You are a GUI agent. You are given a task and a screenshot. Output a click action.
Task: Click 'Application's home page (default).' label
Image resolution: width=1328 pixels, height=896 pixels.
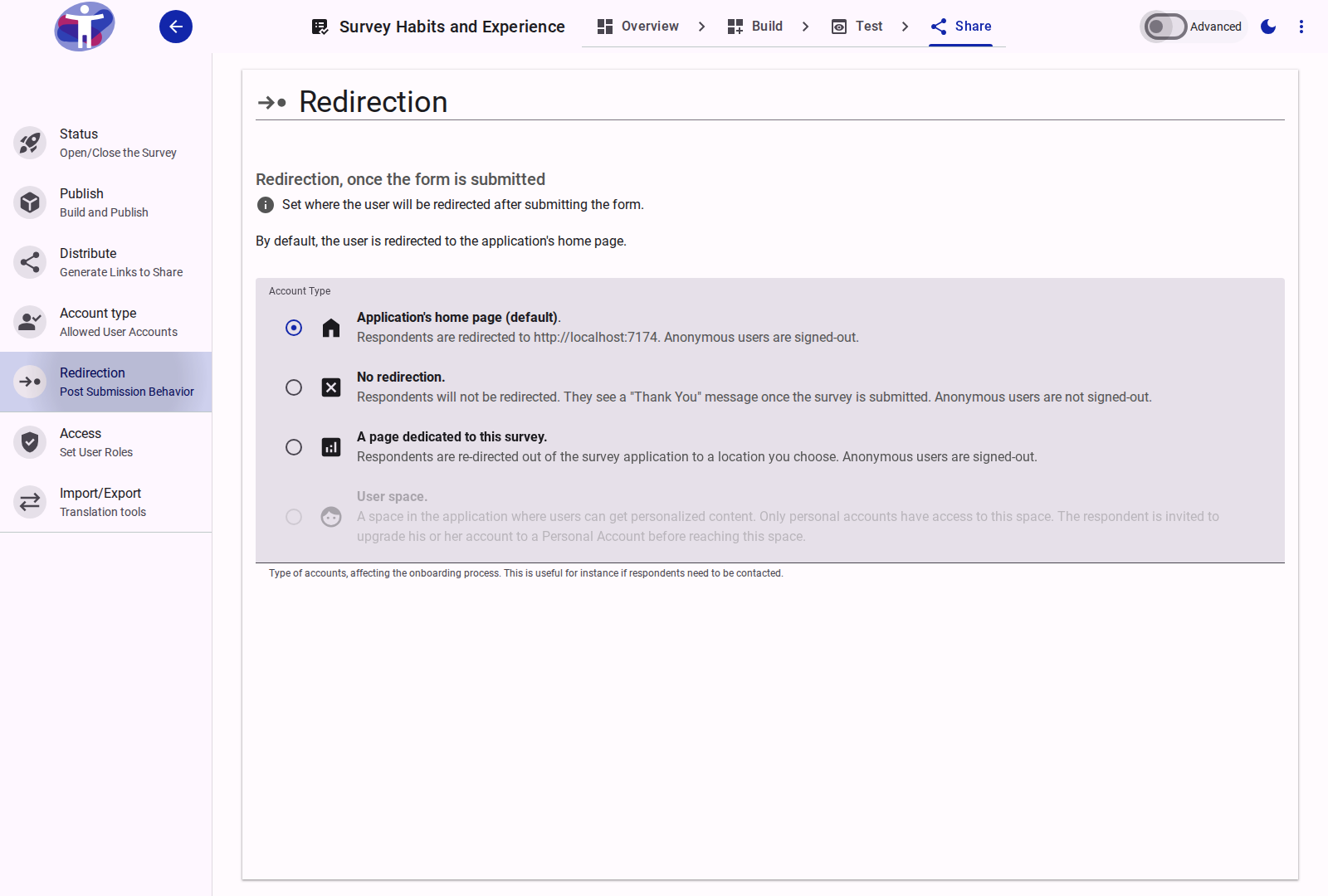pyautogui.click(x=459, y=318)
